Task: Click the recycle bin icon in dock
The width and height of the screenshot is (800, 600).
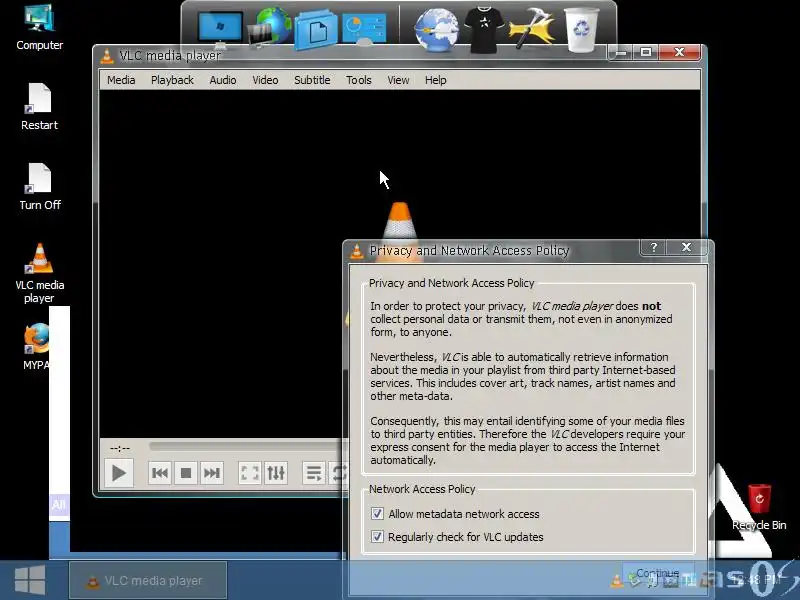Action: (x=581, y=30)
